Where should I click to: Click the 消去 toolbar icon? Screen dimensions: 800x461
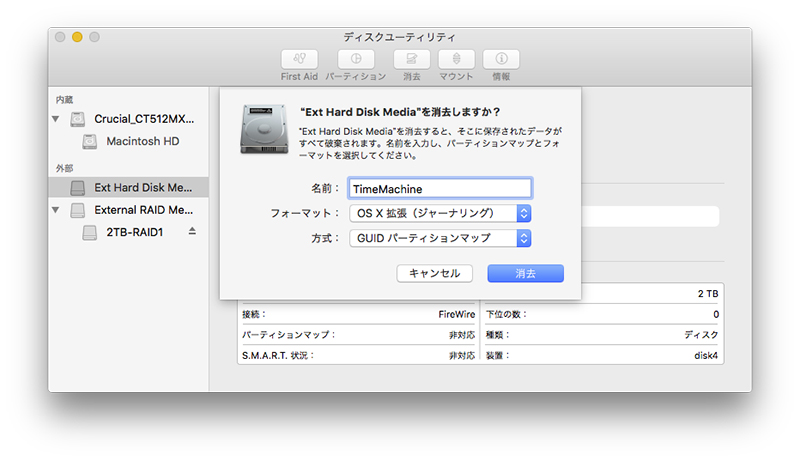click(x=412, y=59)
